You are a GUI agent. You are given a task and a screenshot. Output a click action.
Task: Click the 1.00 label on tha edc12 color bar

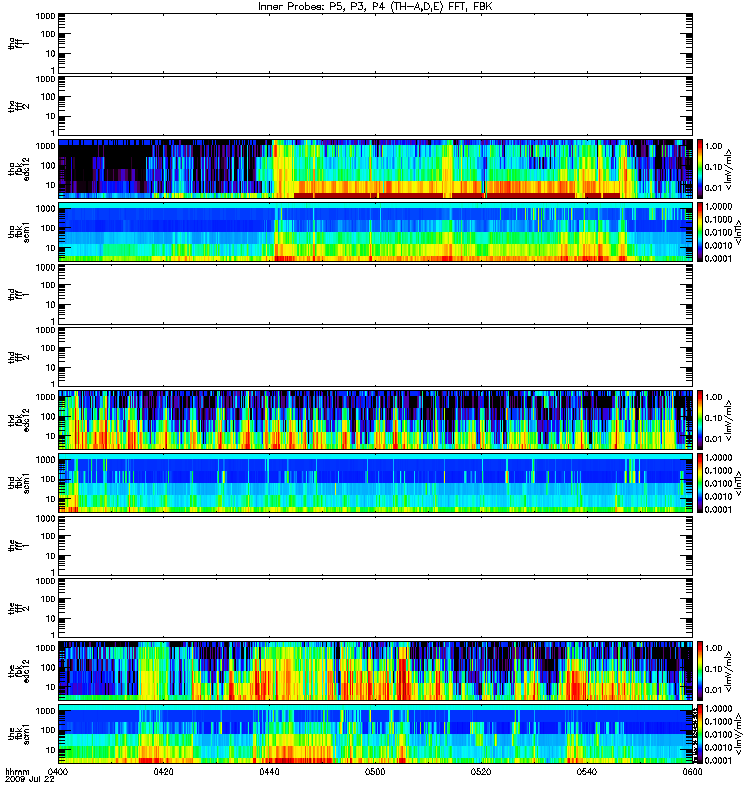[x=714, y=146]
